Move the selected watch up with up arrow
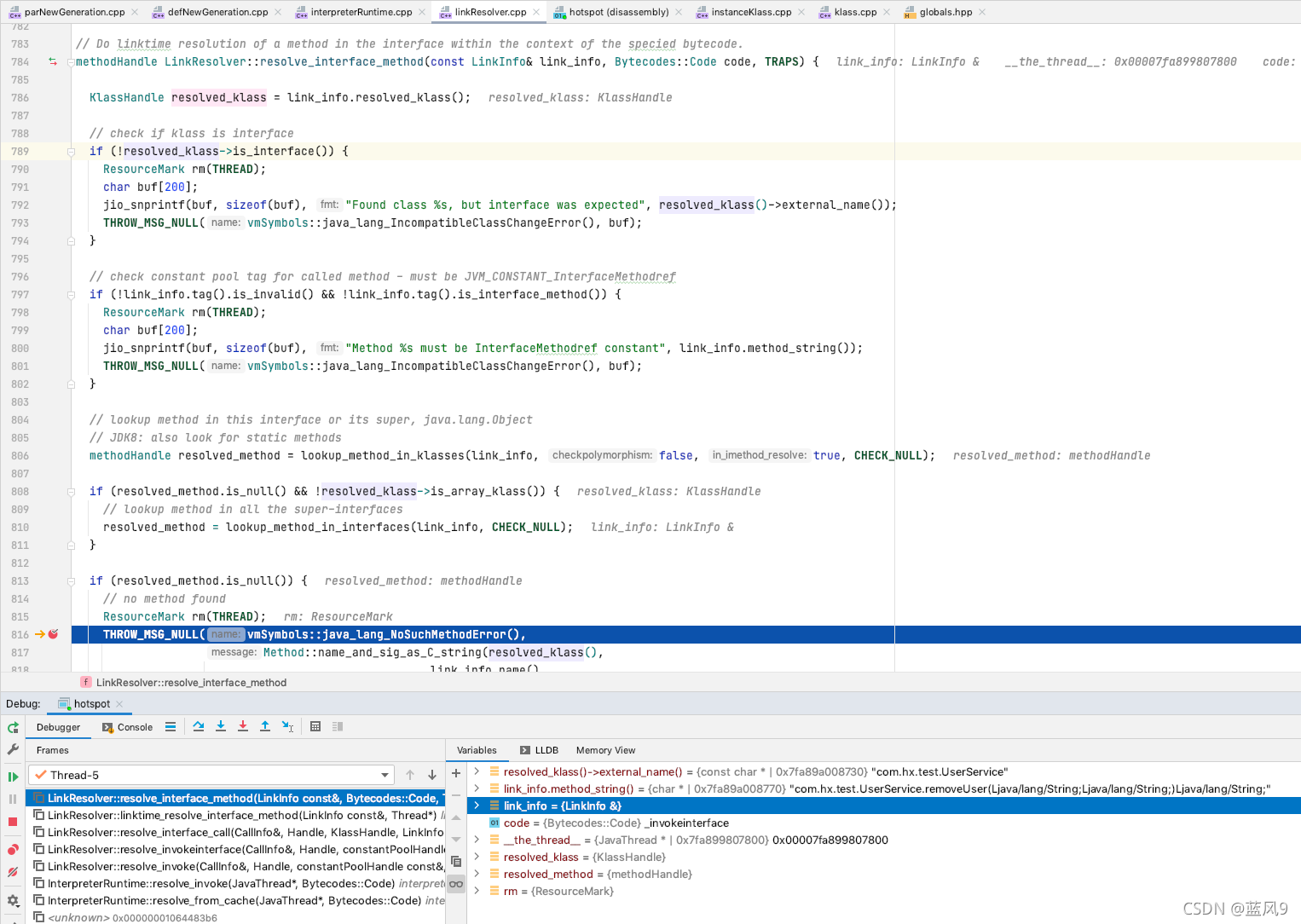Viewport: 1301px width, 924px height. coord(456,817)
